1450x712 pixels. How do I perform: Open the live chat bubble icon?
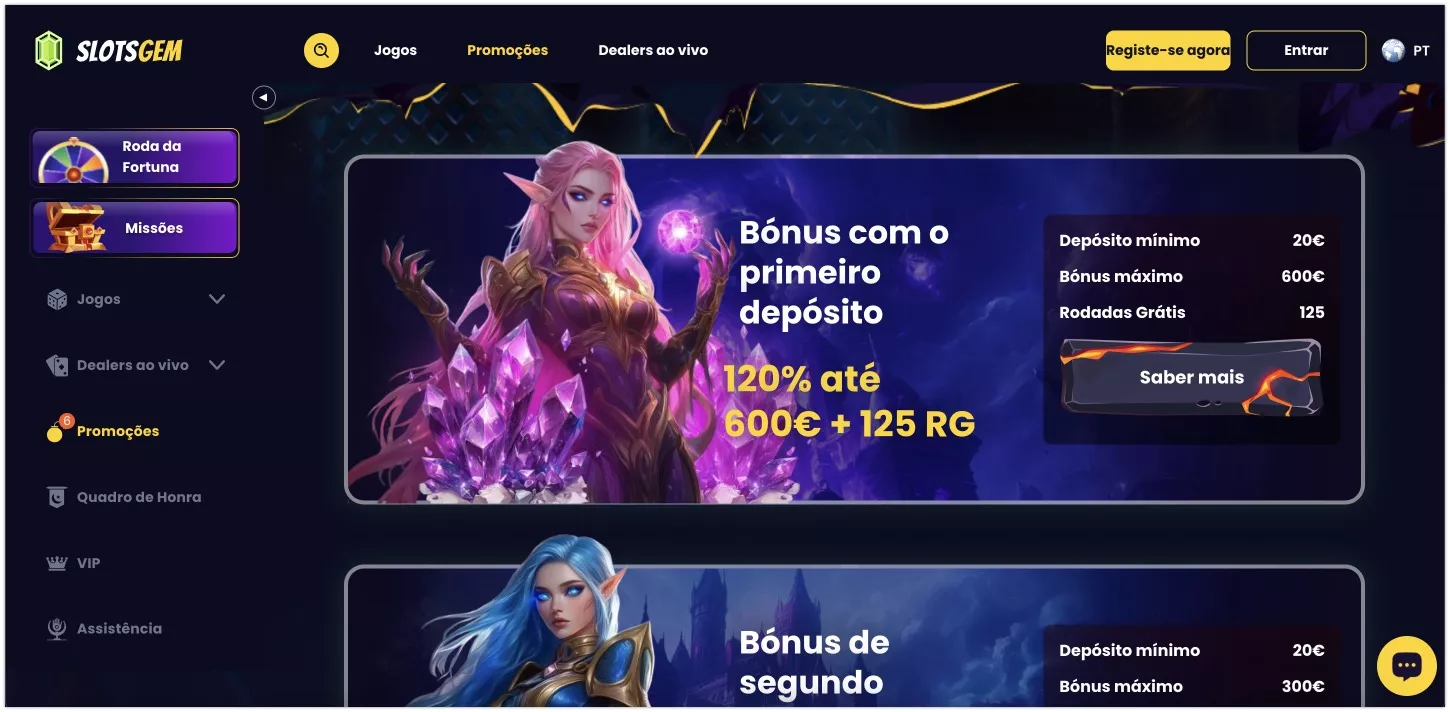1406,666
